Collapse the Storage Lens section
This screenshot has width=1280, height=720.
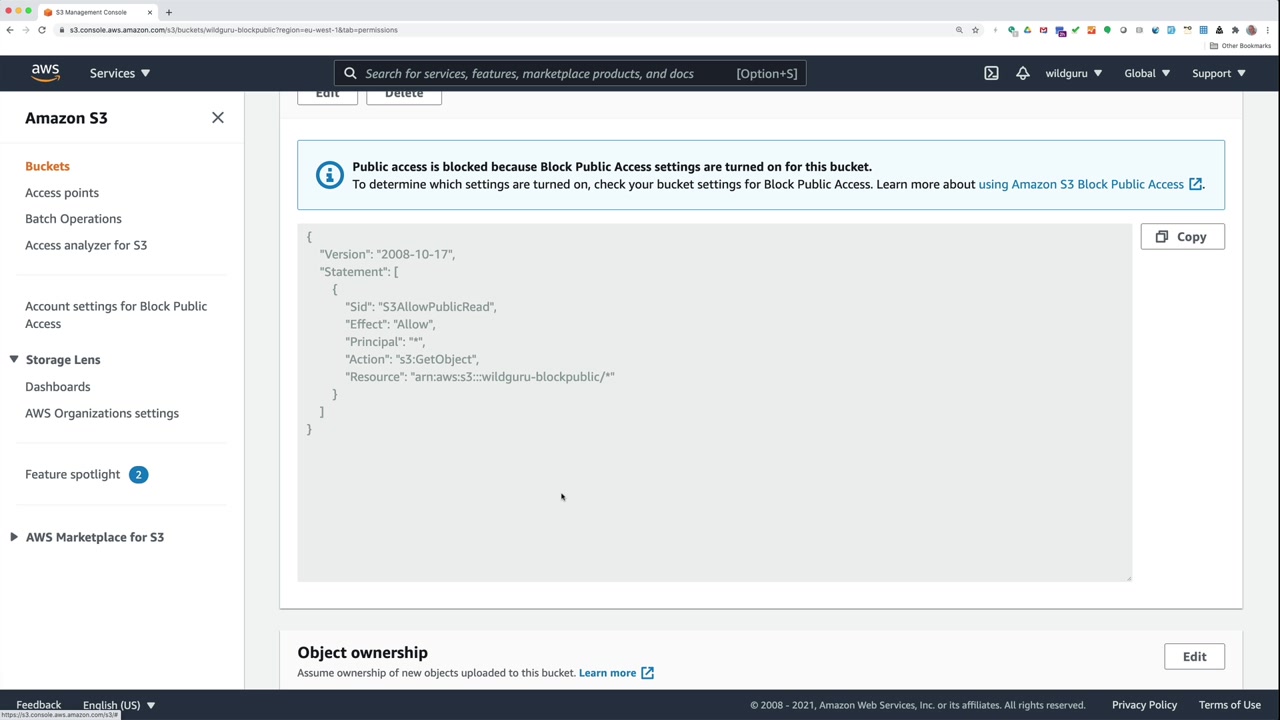14,359
